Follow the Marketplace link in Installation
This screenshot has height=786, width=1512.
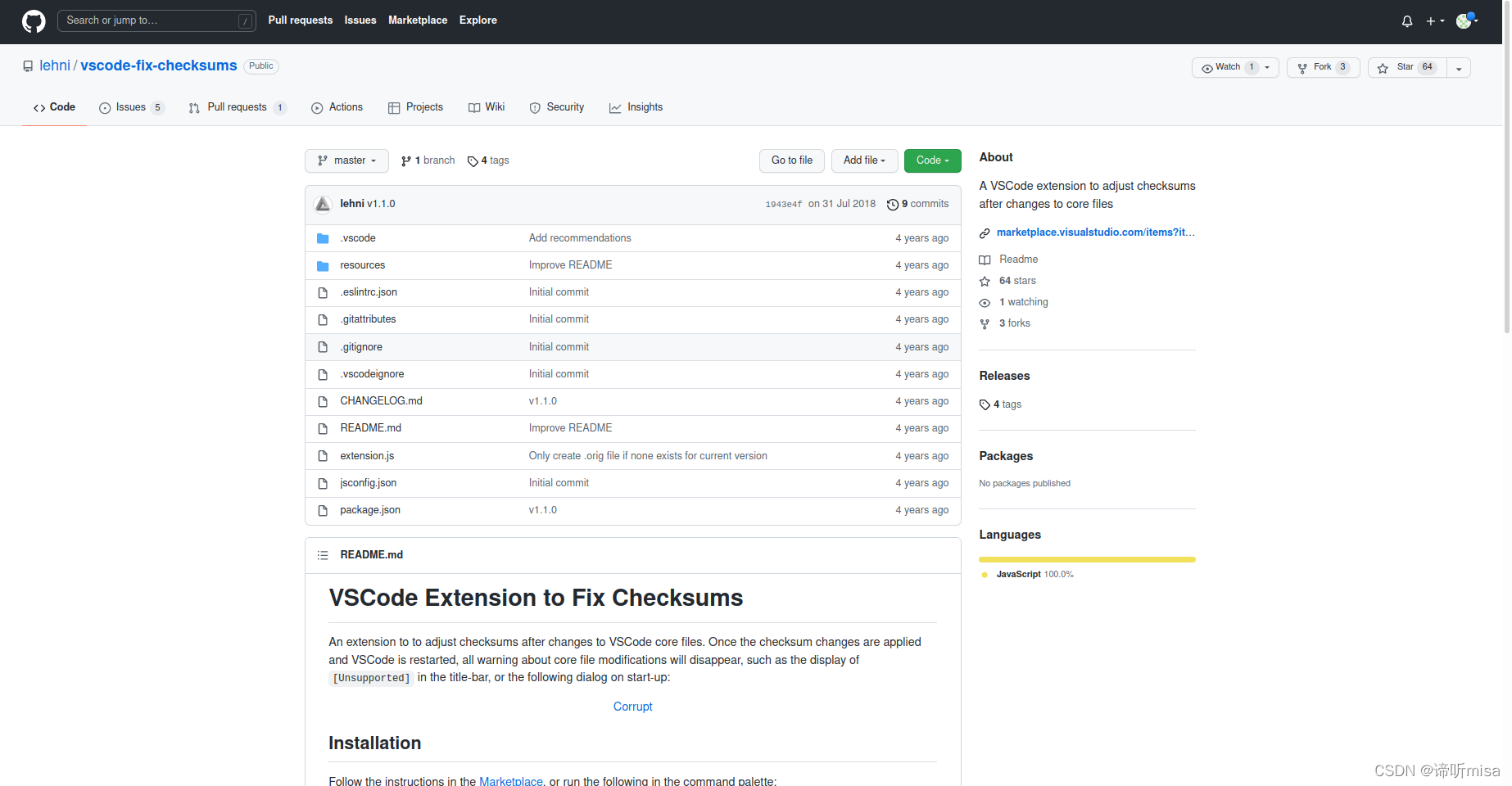click(x=511, y=781)
